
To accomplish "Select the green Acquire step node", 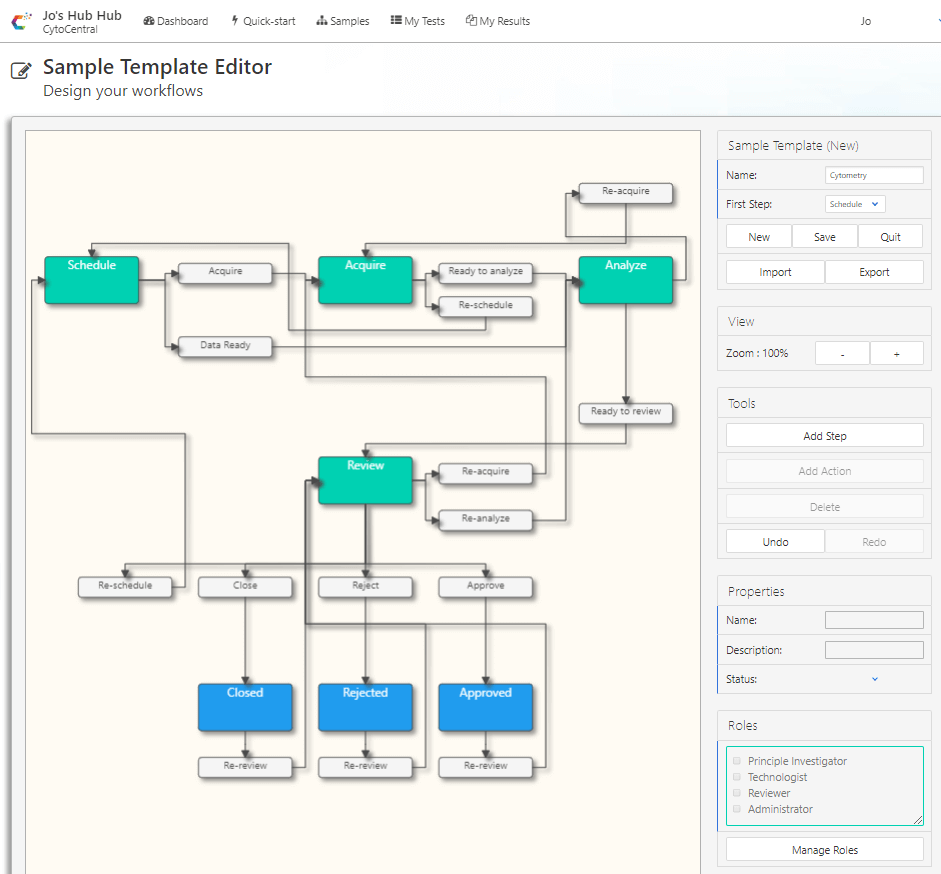I will tap(365, 280).
